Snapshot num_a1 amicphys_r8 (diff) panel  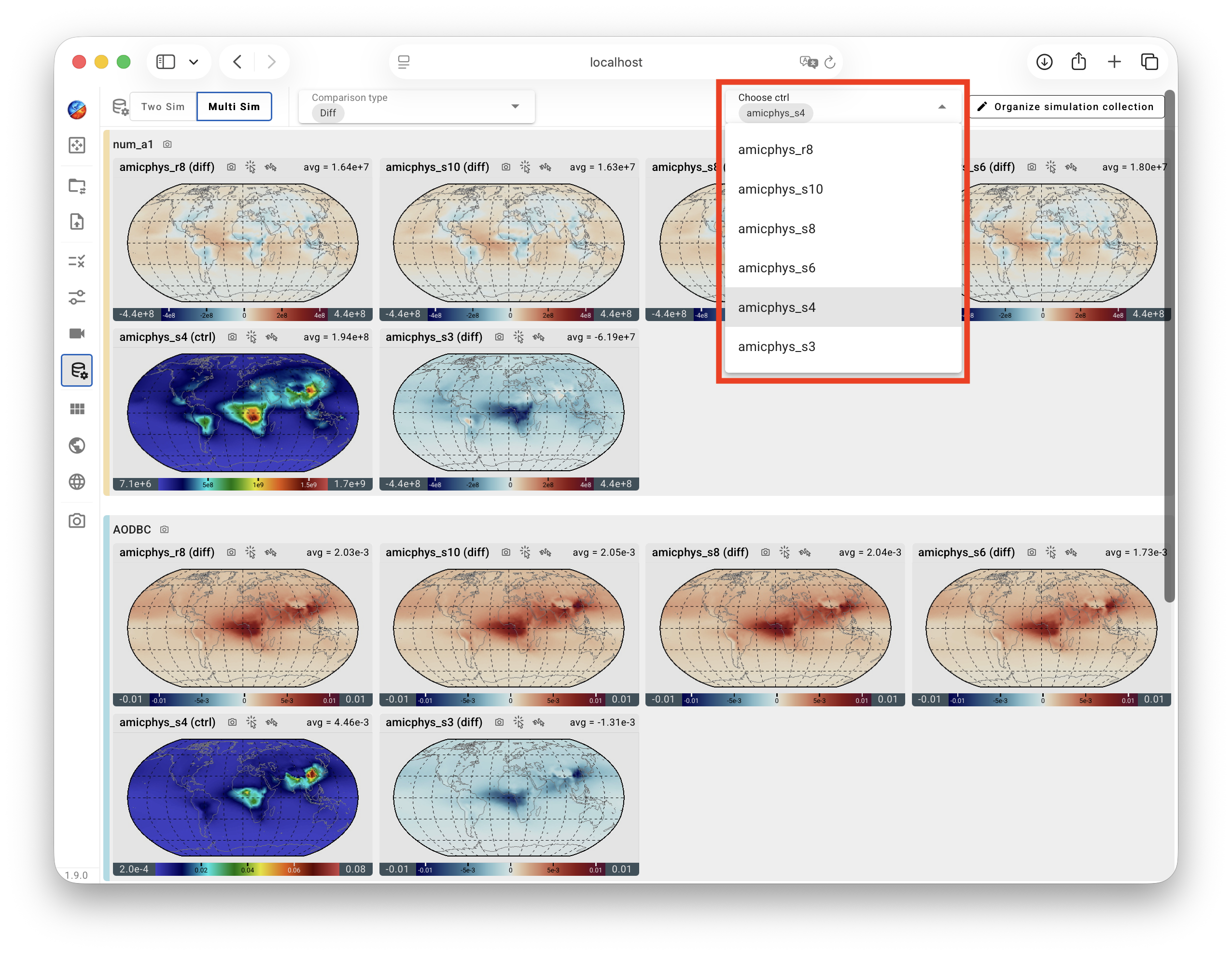[231, 167]
